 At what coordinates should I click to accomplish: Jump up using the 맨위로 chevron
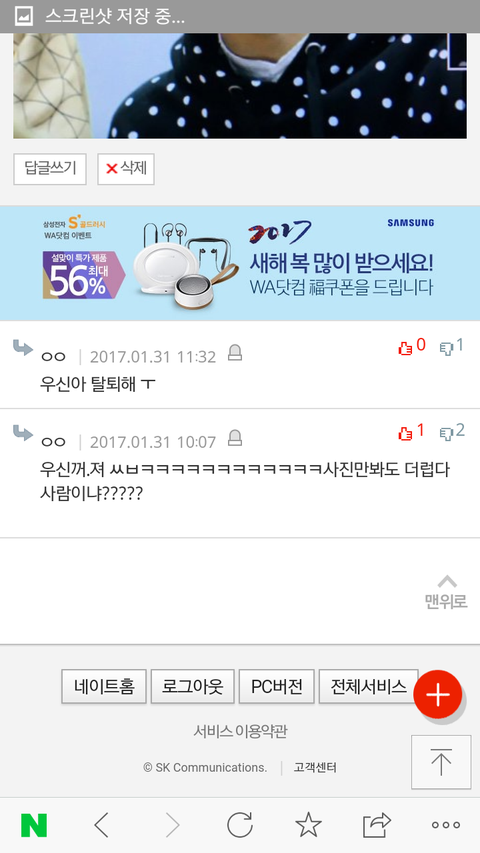tap(446, 592)
